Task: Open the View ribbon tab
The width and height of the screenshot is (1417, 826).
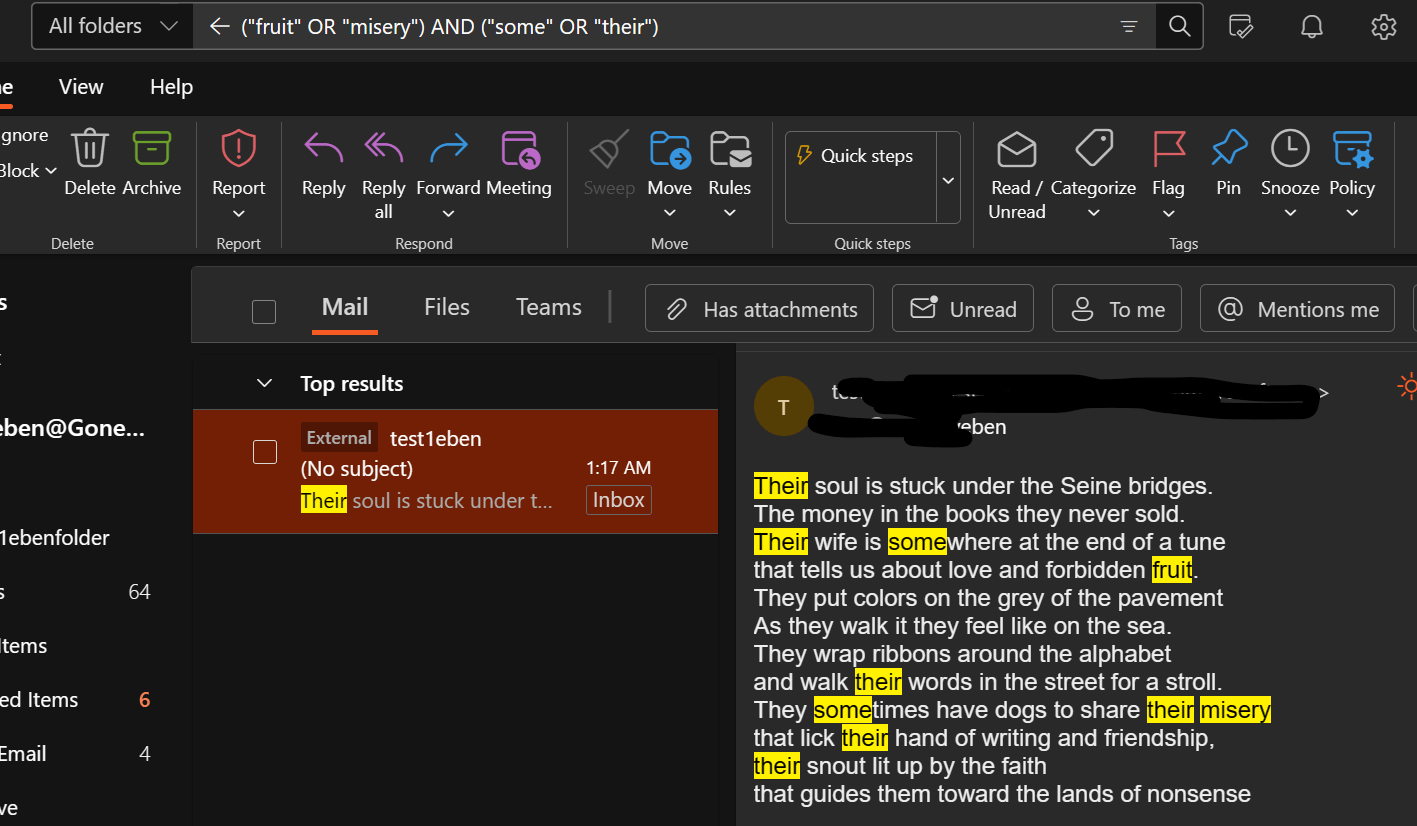Action: [x=81, y=87]
